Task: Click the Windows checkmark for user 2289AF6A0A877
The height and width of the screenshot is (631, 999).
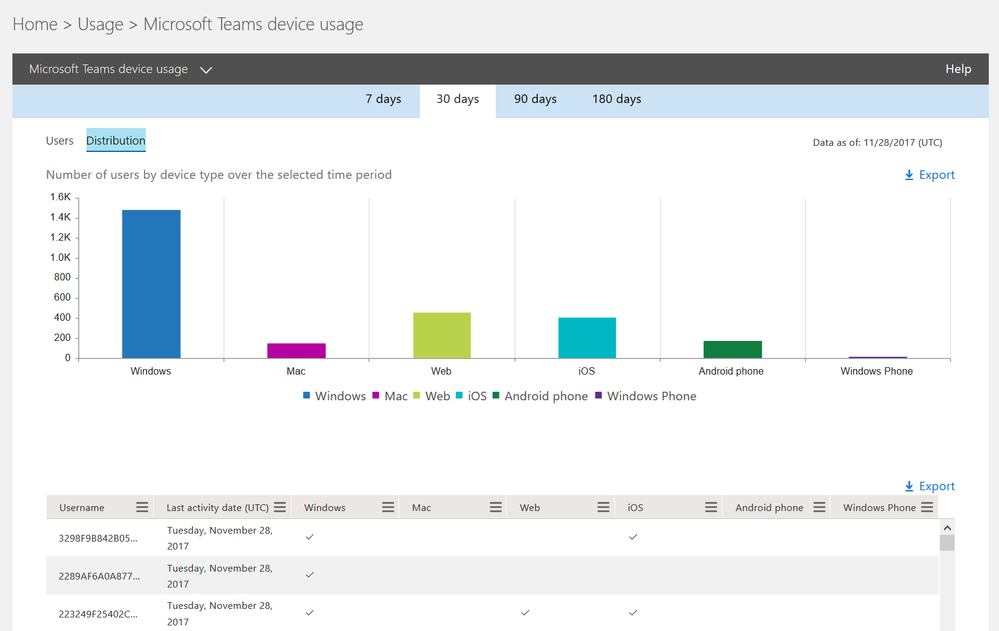Action: (310, 575)
